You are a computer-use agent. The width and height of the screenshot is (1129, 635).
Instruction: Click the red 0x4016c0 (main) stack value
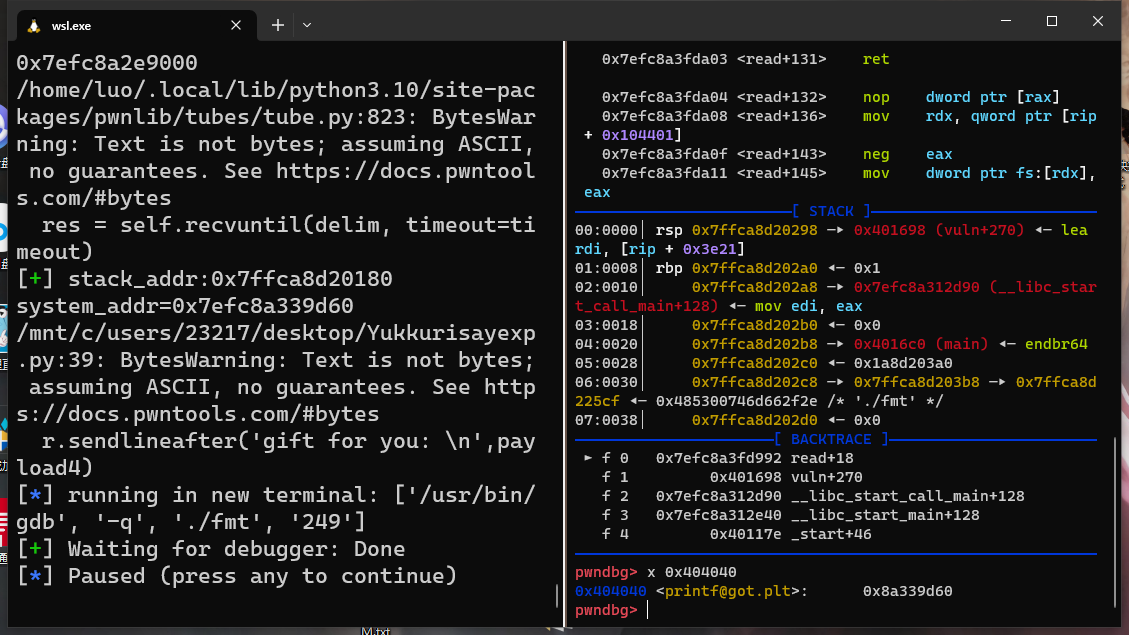[921, 344]
